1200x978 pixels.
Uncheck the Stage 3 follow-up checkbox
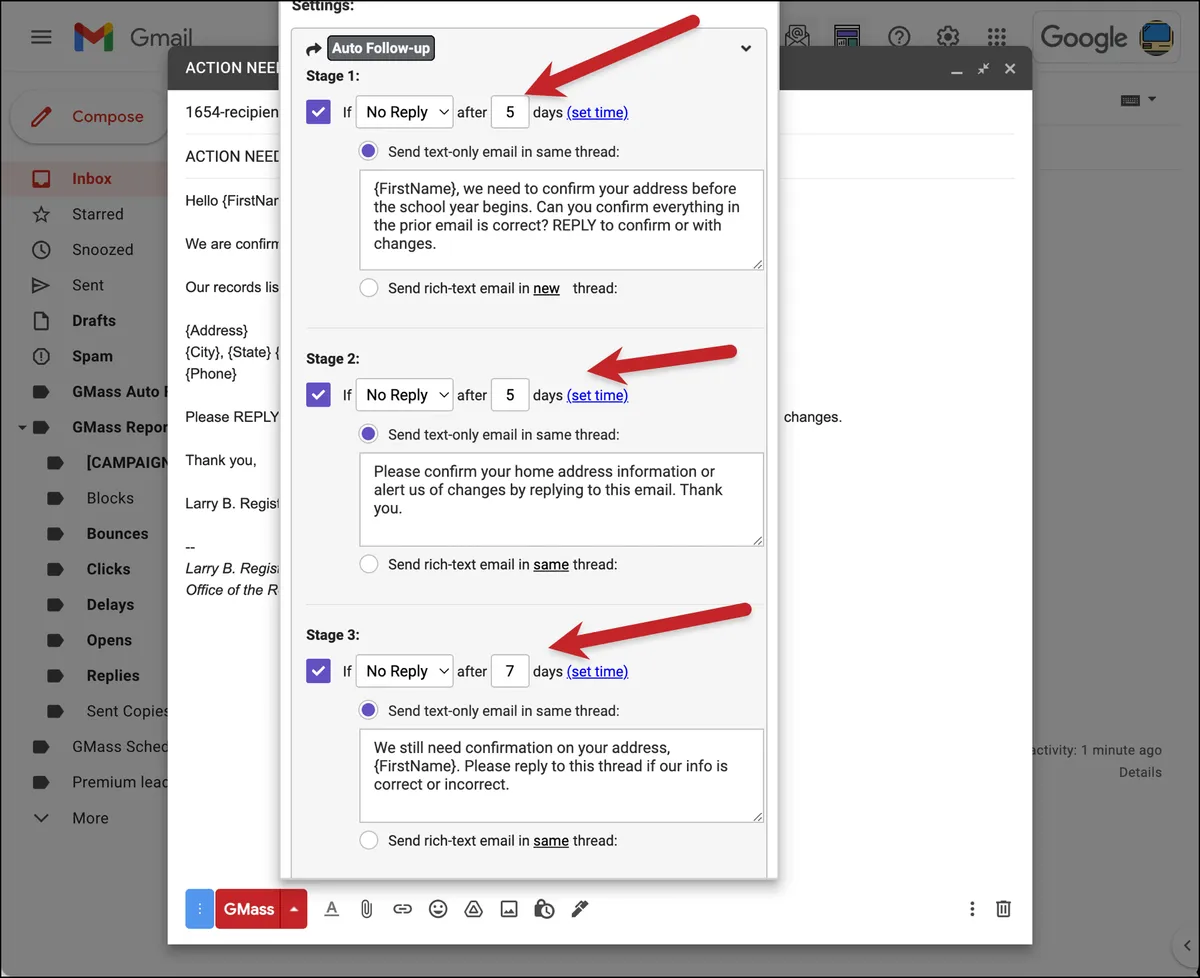point(318,671)
